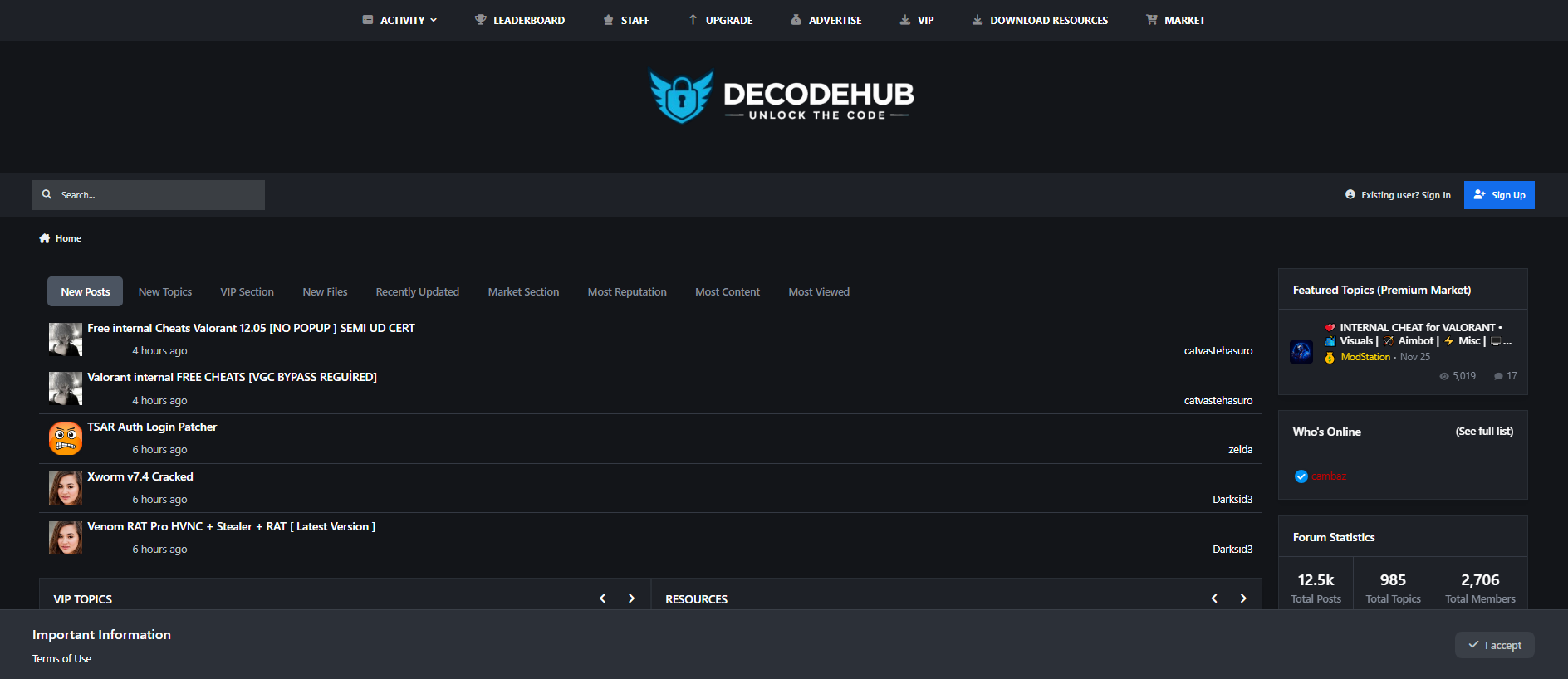Click the Market cart icon
This screenshot has width=1568, height=679.
click(x=1152, y=20)
